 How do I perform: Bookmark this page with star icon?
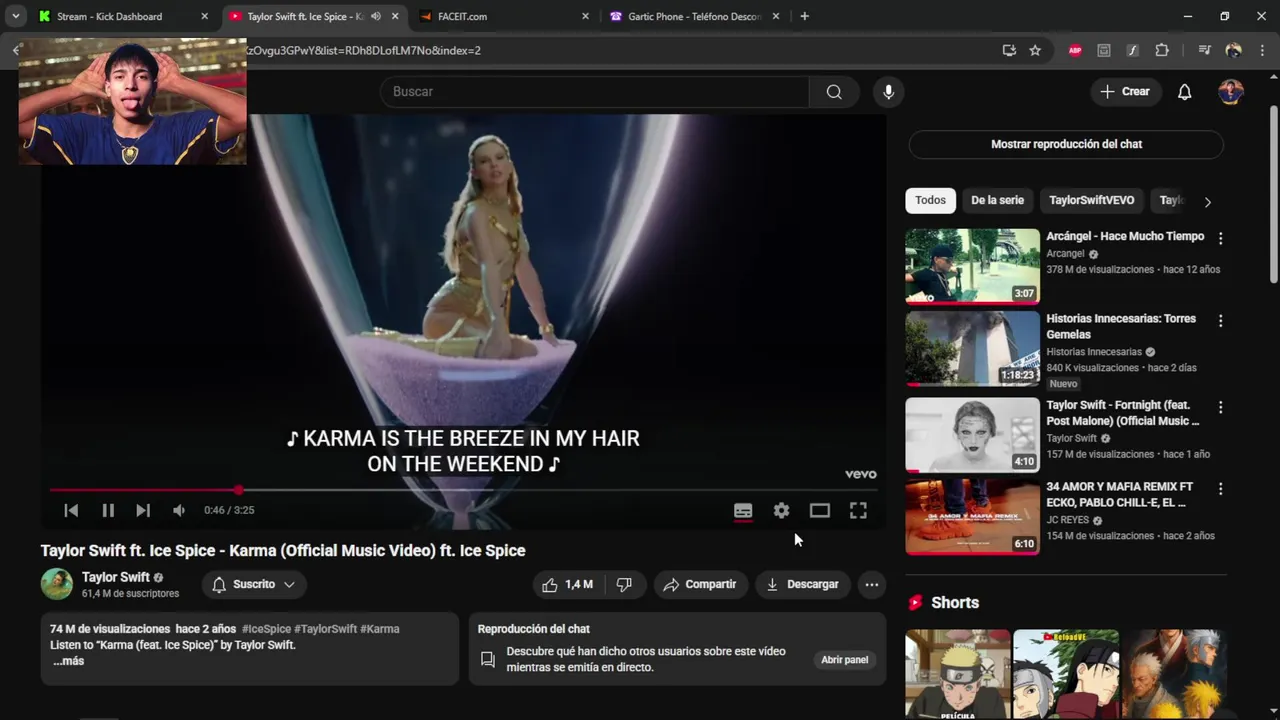click(x=1035, y=50)
